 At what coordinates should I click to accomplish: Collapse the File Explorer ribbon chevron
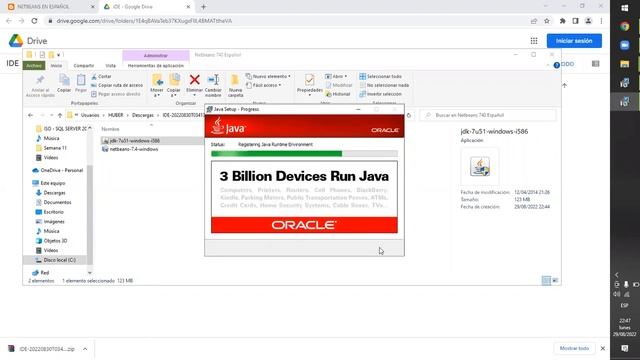click(x=548, y=65)
